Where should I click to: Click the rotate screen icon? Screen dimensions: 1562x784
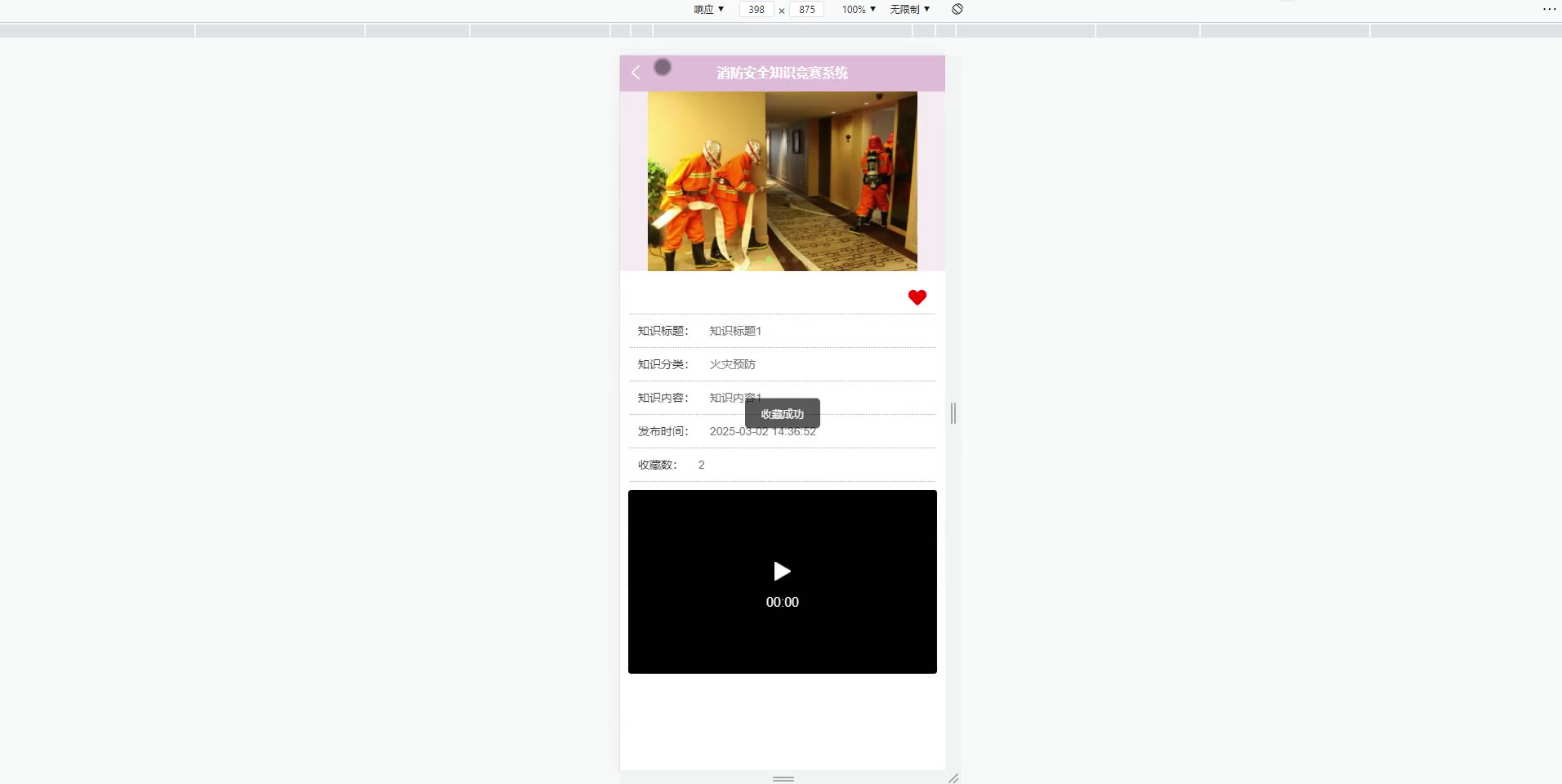click(x=957, y=9)
